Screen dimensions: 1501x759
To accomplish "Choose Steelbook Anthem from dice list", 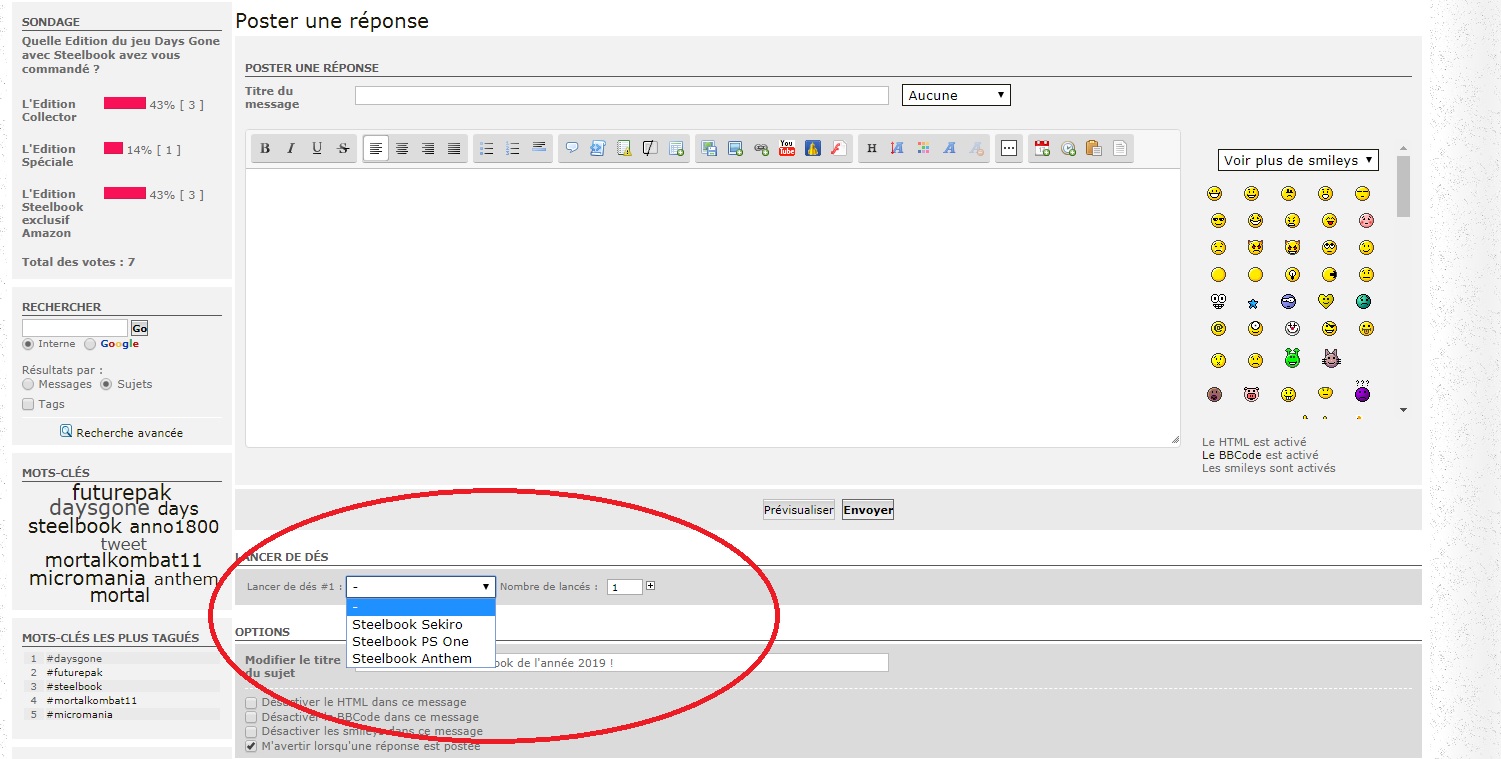I will pos(421,658).
